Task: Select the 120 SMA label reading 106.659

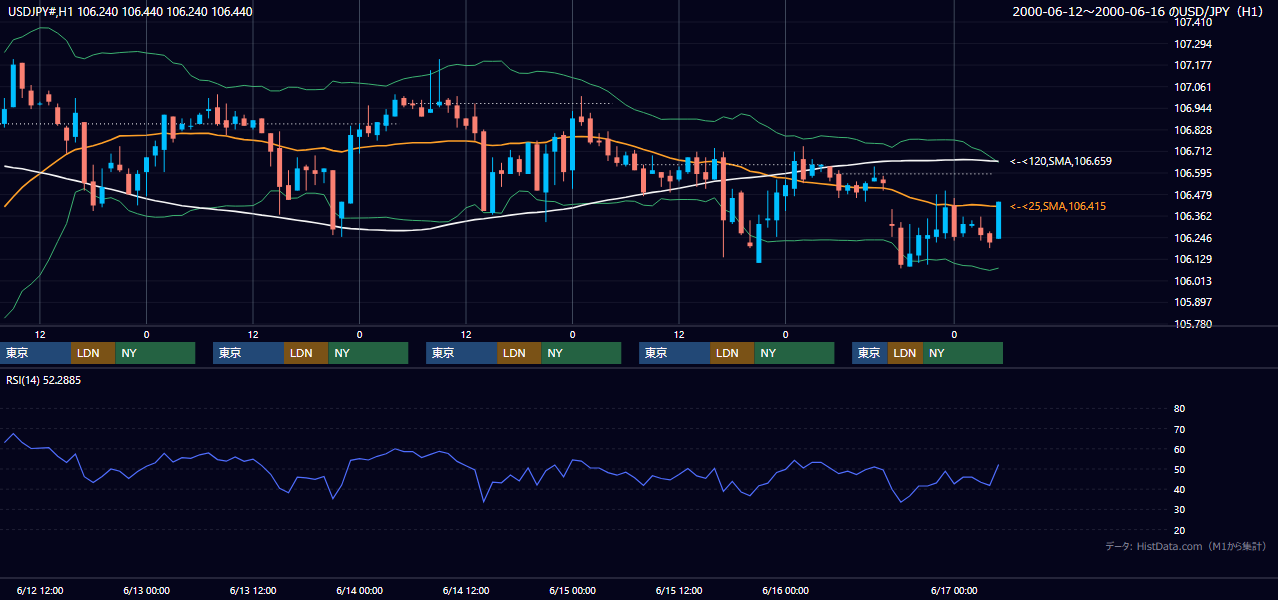Action: click(x=1061, y=161)
